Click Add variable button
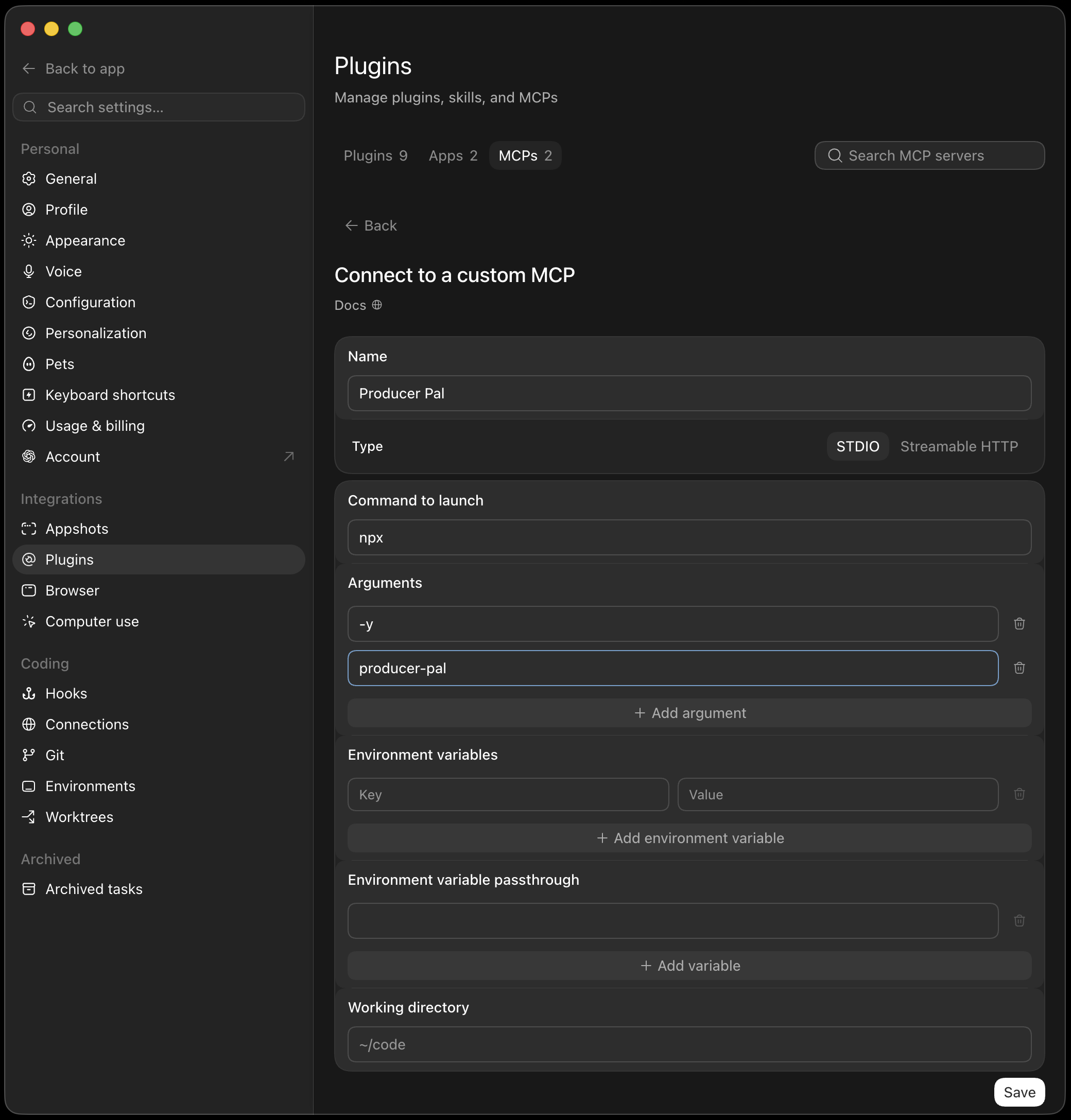 coord(689,966)
